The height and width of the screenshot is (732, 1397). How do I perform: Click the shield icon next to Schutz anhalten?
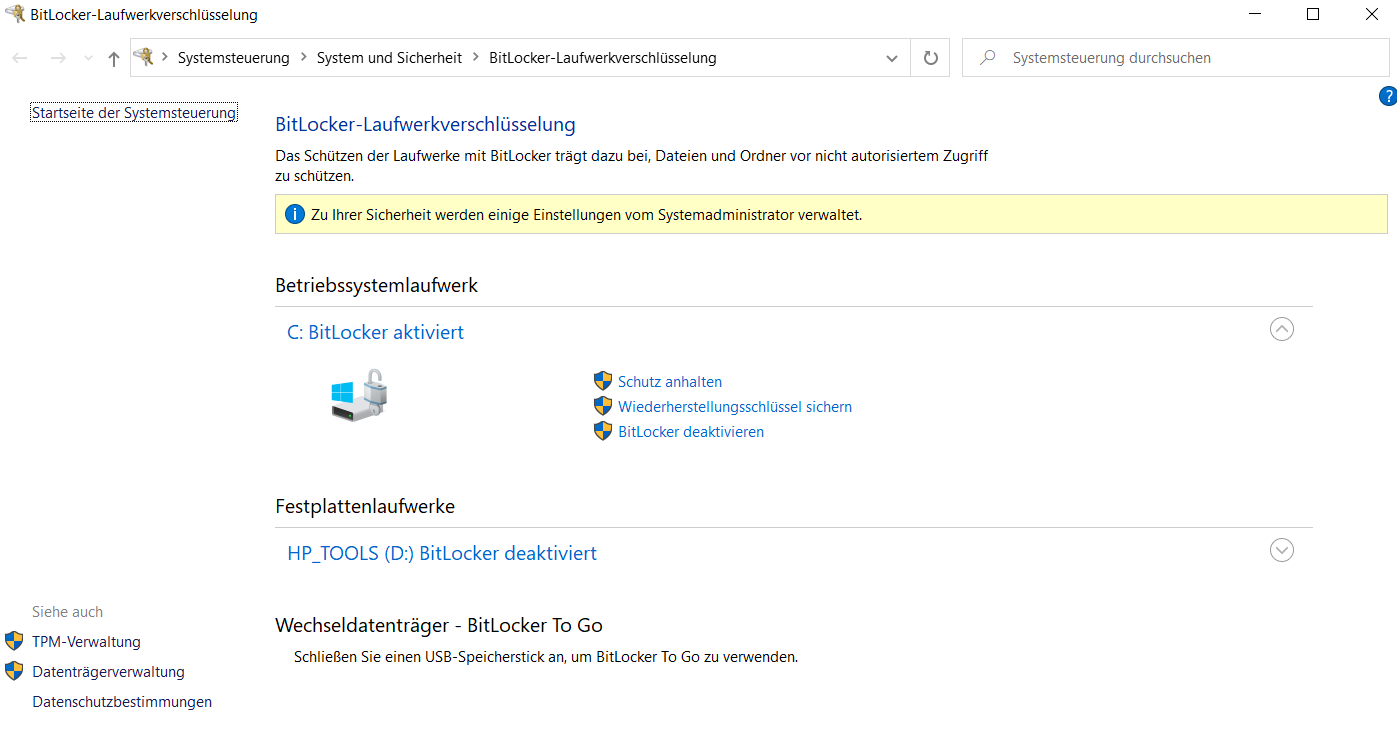pyautogui.click(x=602, y=381)
